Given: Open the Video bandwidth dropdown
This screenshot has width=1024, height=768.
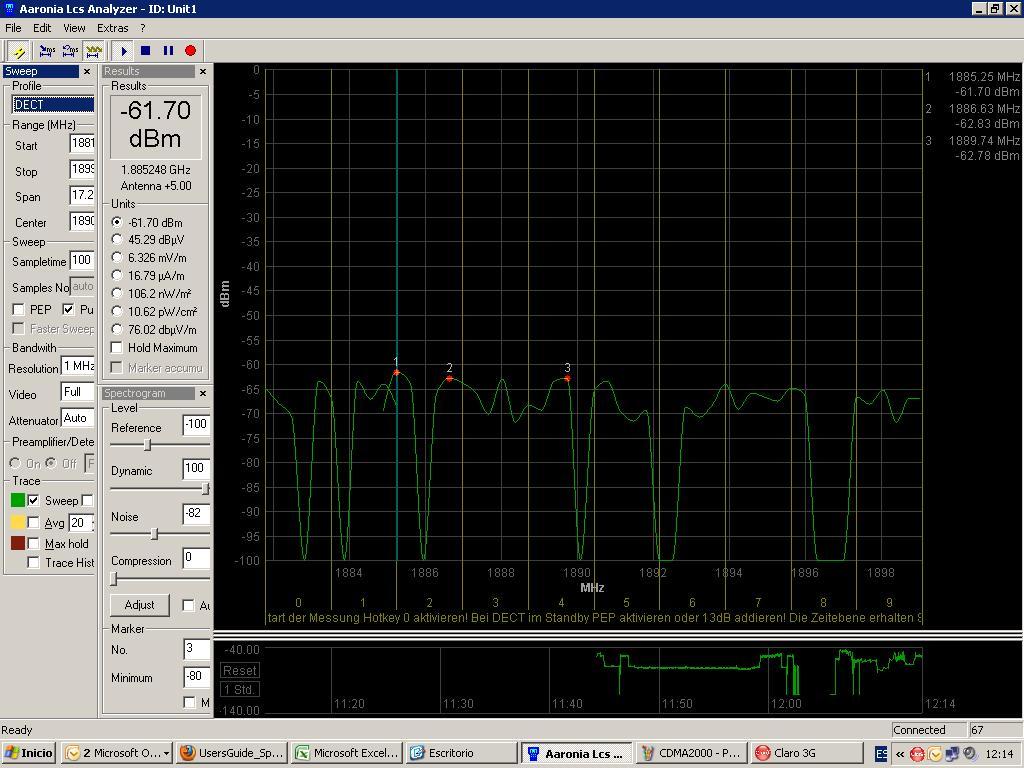Looking at the screenshot, I should (77, 392).
